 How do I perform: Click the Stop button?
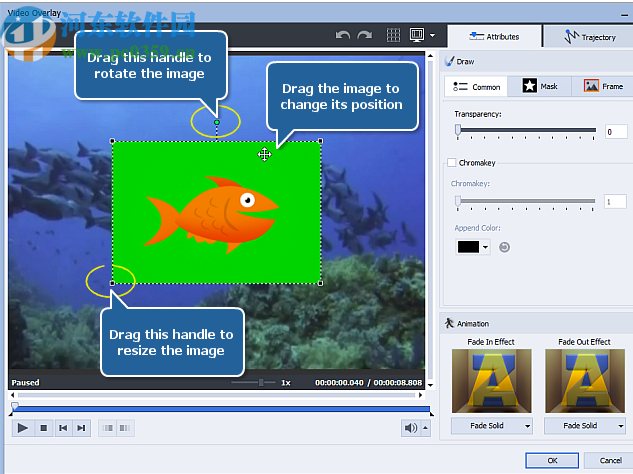point(44,428)
